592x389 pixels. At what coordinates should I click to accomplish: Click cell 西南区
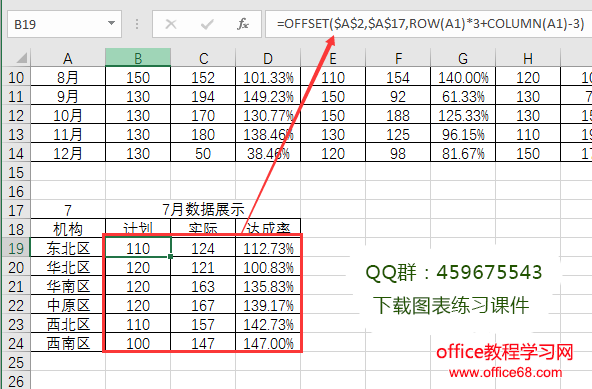tap(68, 343)
